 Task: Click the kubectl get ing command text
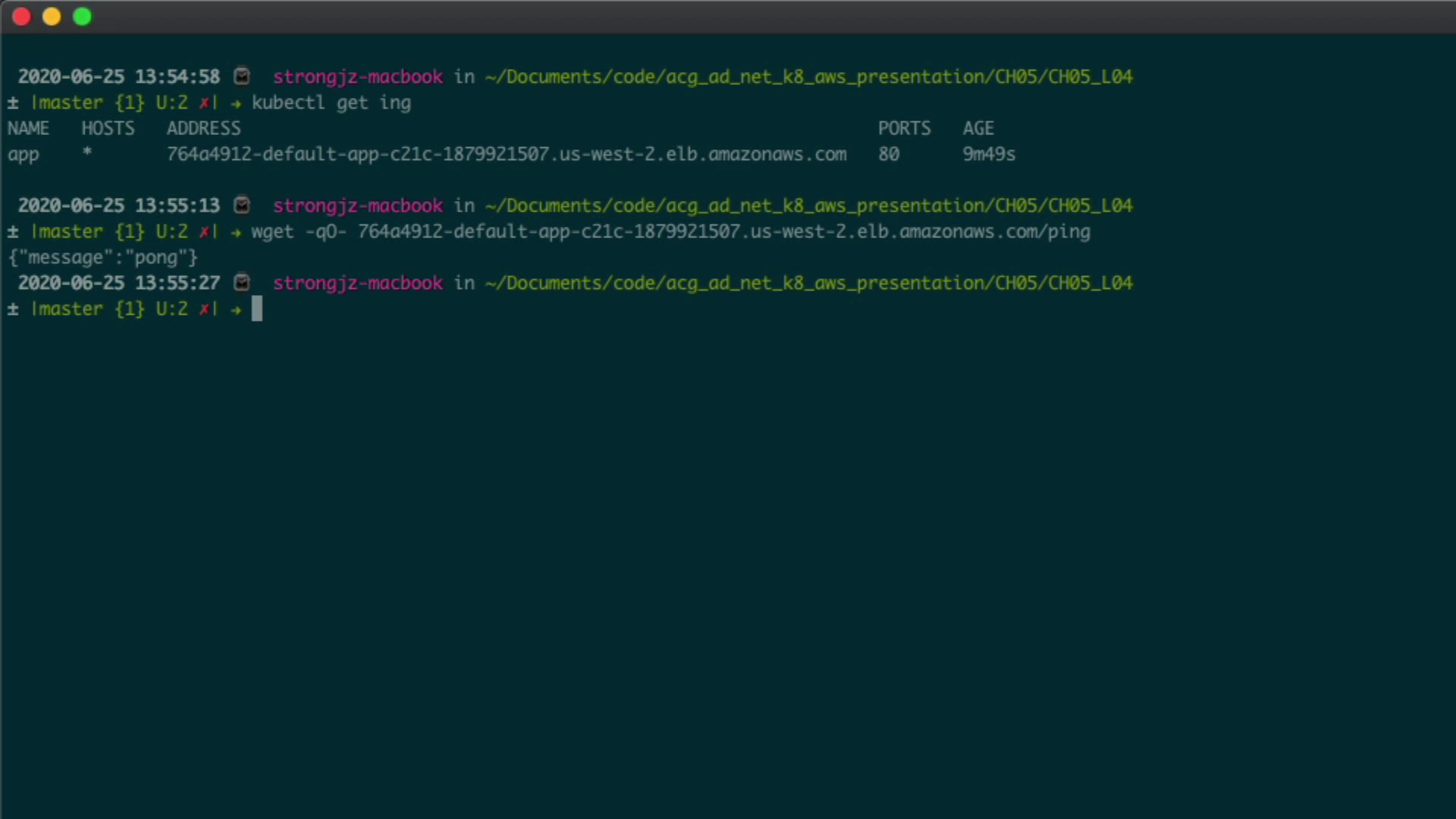[x=331, y=103]
